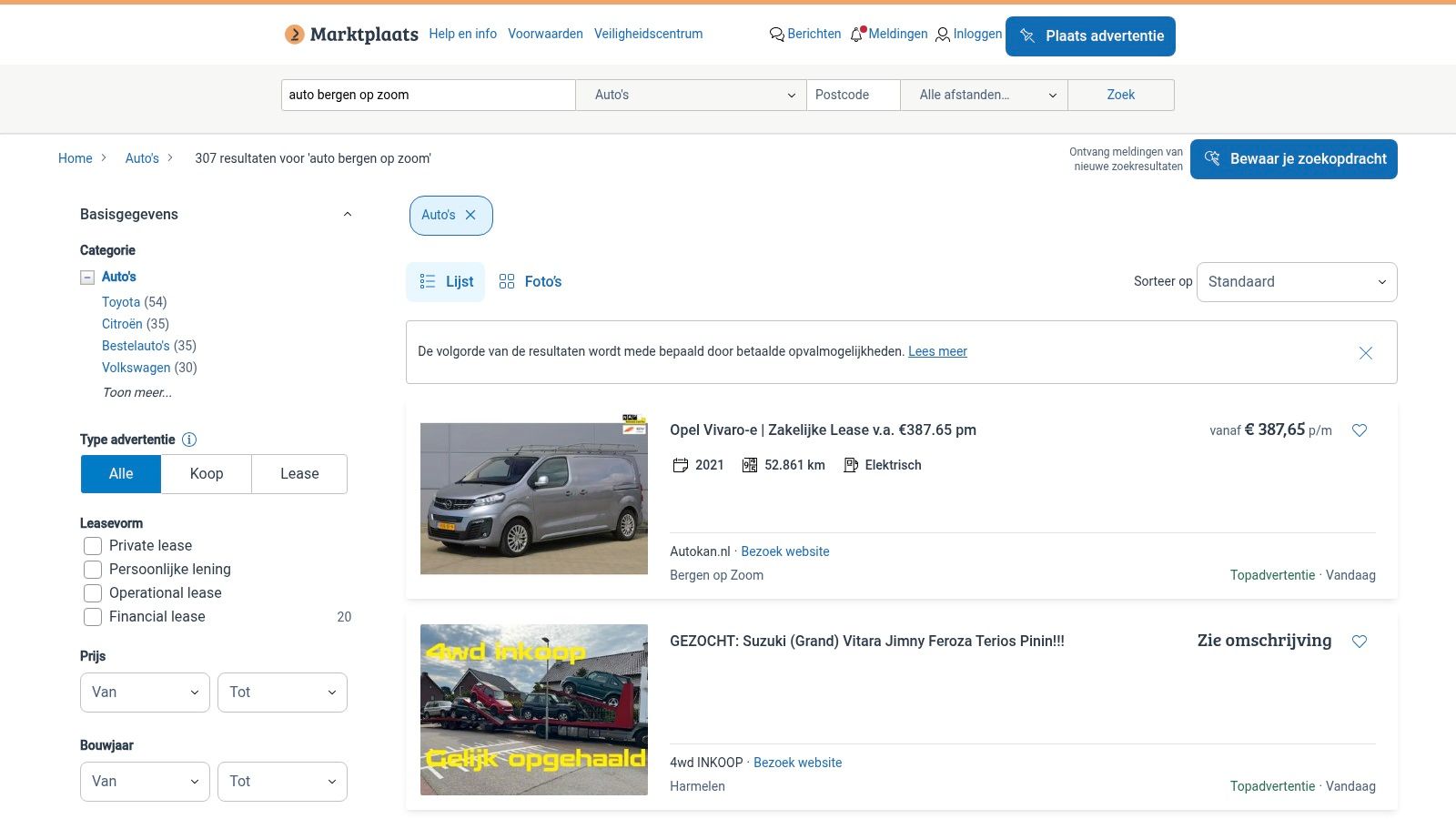The image size is (1456, 819).
Task: Tick the Financial lease checkbox
Action: 93,617
